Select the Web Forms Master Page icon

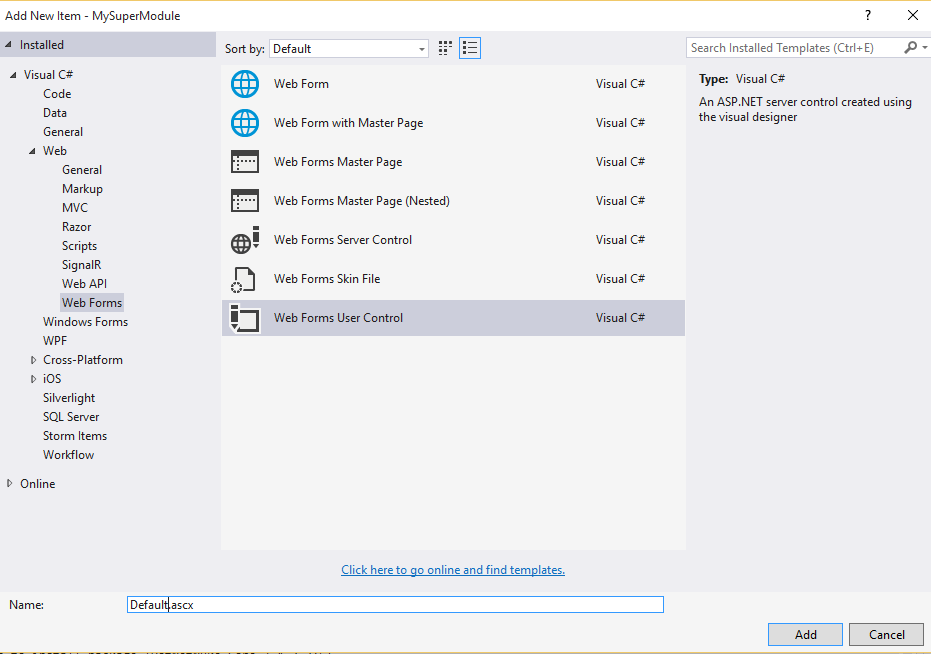coord(245,162)
